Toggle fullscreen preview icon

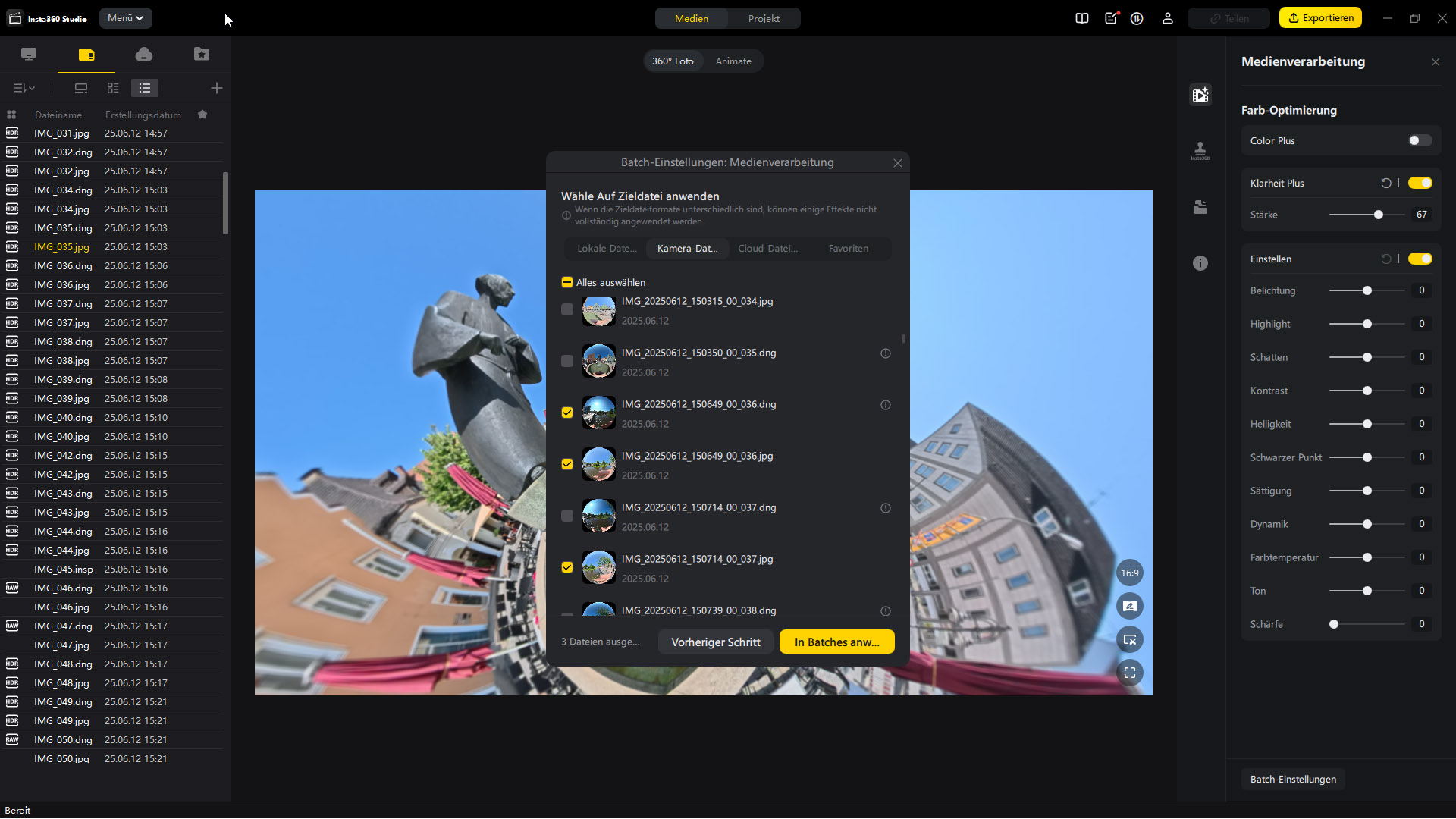point(1130,673)
